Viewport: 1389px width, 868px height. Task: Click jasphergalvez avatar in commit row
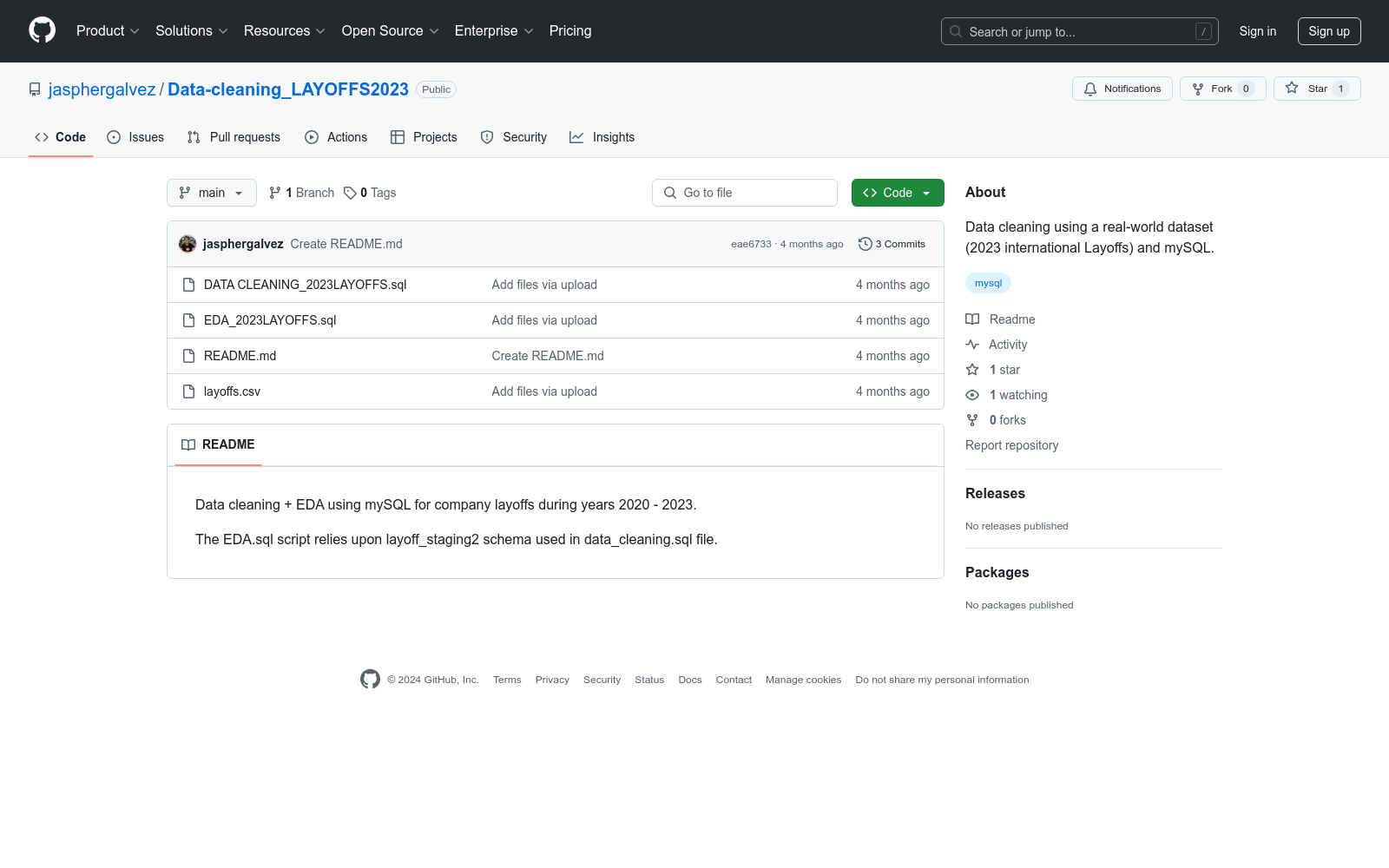coord(188,244)
